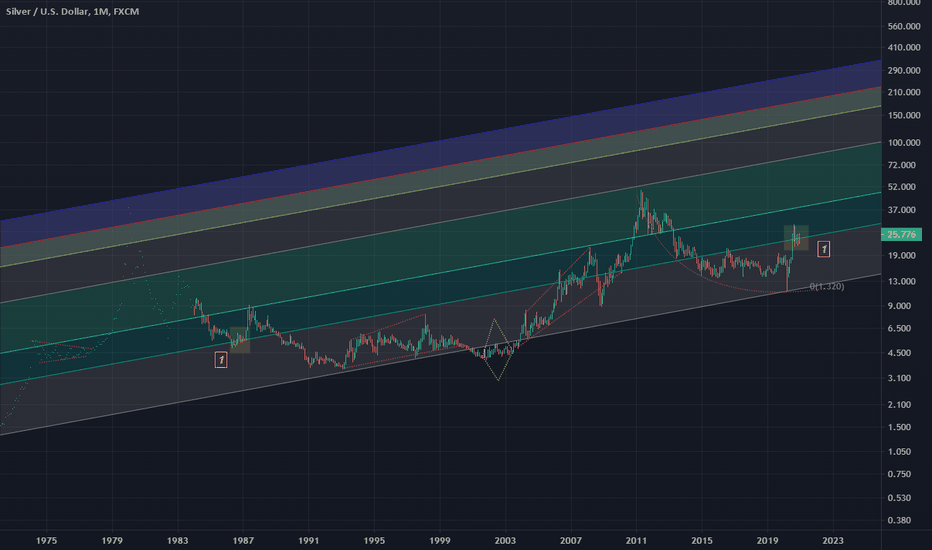The image size is (932, 550).
Task: Select the March 2020 low wick candle
Action: 787,275
